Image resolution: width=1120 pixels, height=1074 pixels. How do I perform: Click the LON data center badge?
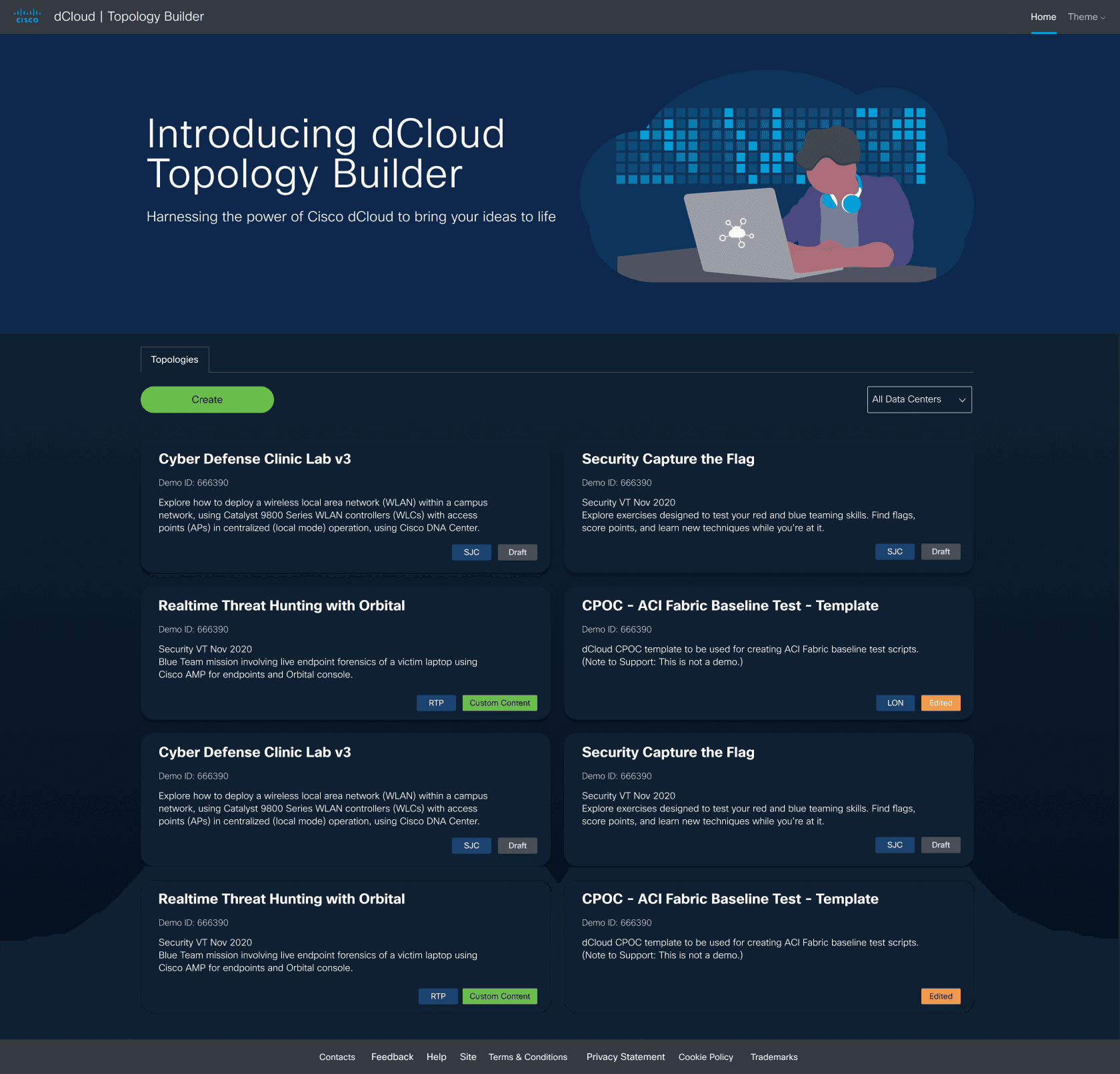click(x=895, y=703)
